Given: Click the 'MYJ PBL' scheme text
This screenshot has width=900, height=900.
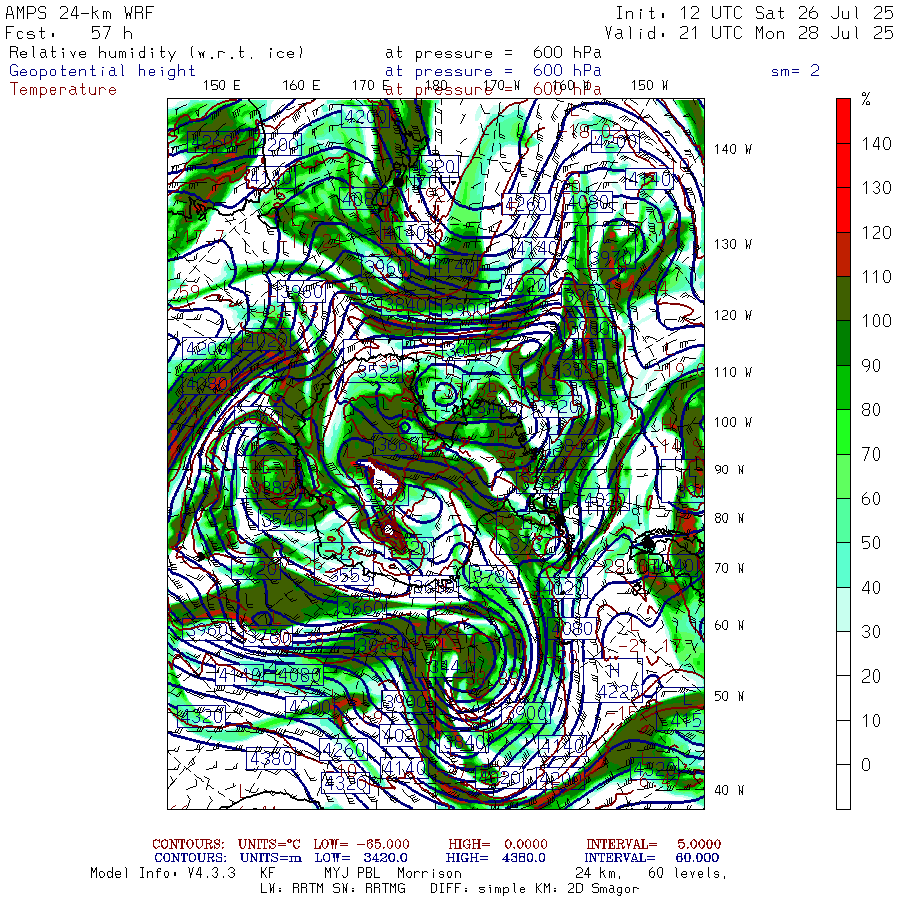Looking at the screenshot, I should coord(350,874).
